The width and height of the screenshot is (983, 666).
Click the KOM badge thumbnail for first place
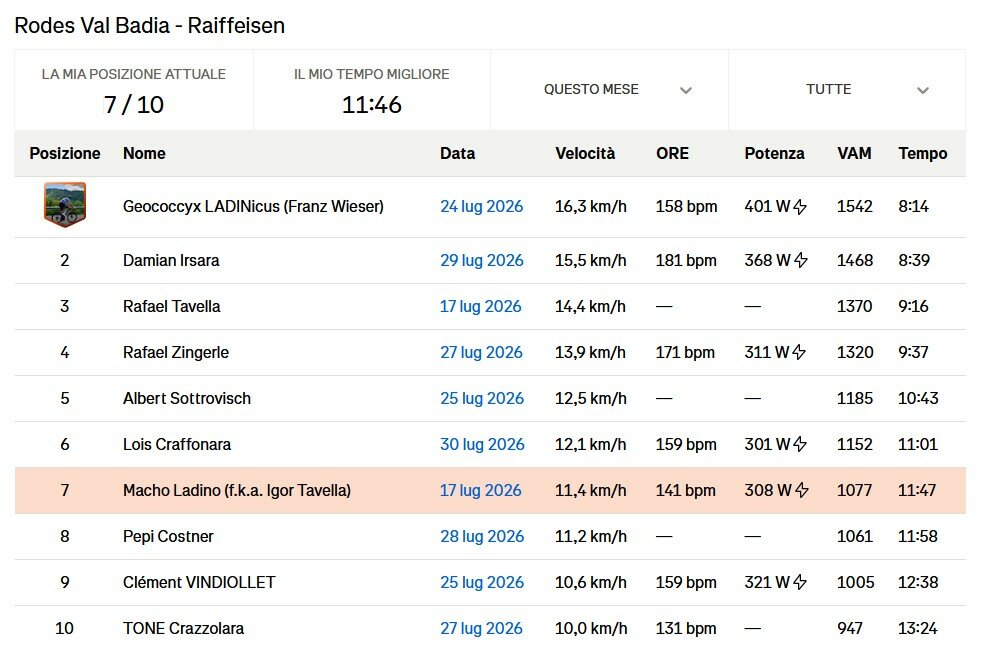[65, 204]
